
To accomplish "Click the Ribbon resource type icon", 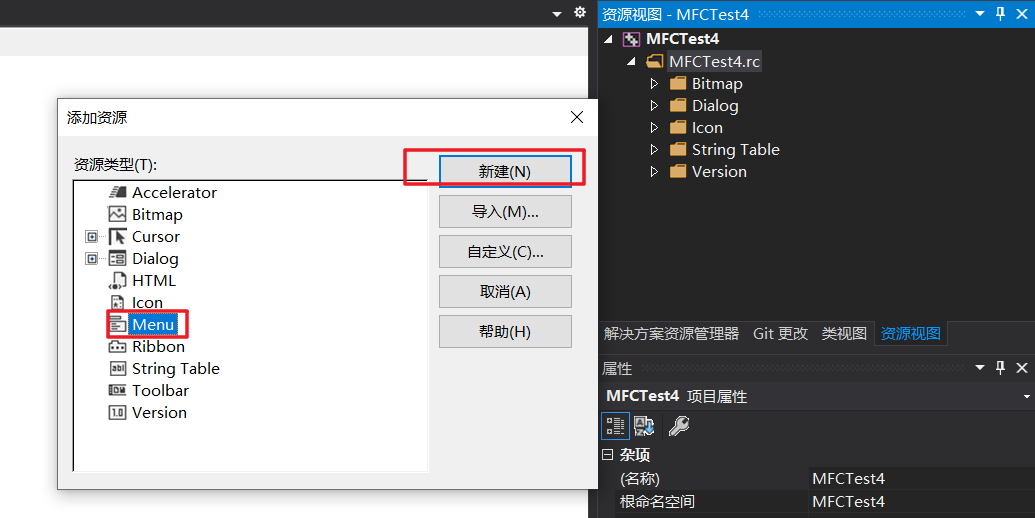I will [x=117, y=346].
